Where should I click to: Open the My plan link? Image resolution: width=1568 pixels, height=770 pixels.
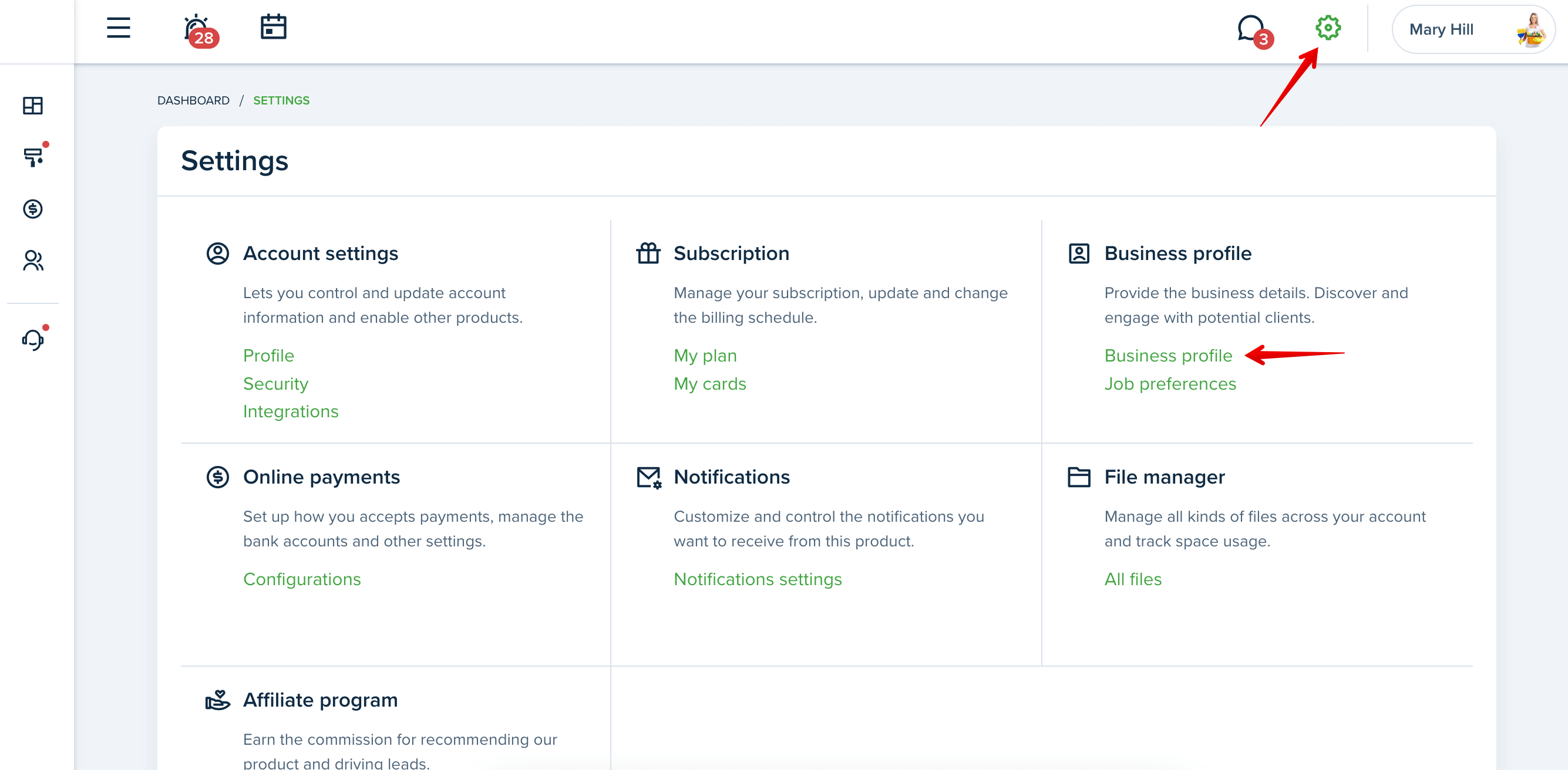click(x=705, y=355)
